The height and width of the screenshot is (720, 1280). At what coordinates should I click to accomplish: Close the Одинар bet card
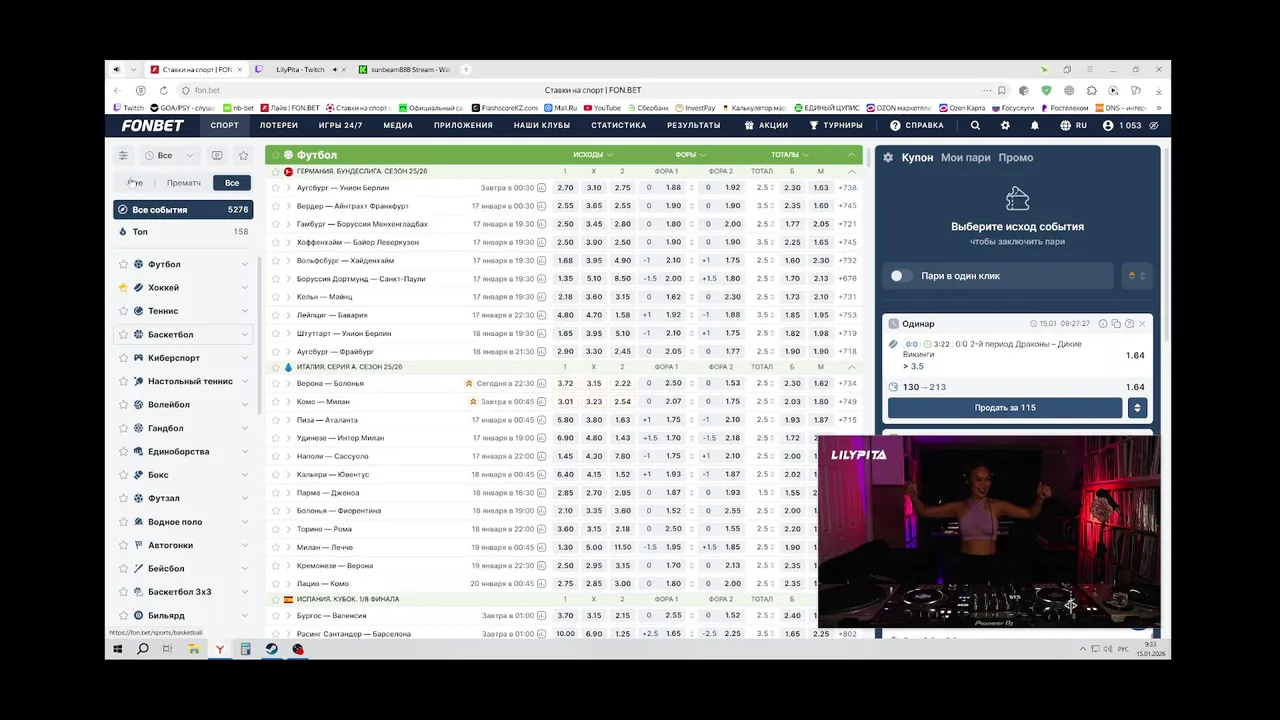(1142, 324)
